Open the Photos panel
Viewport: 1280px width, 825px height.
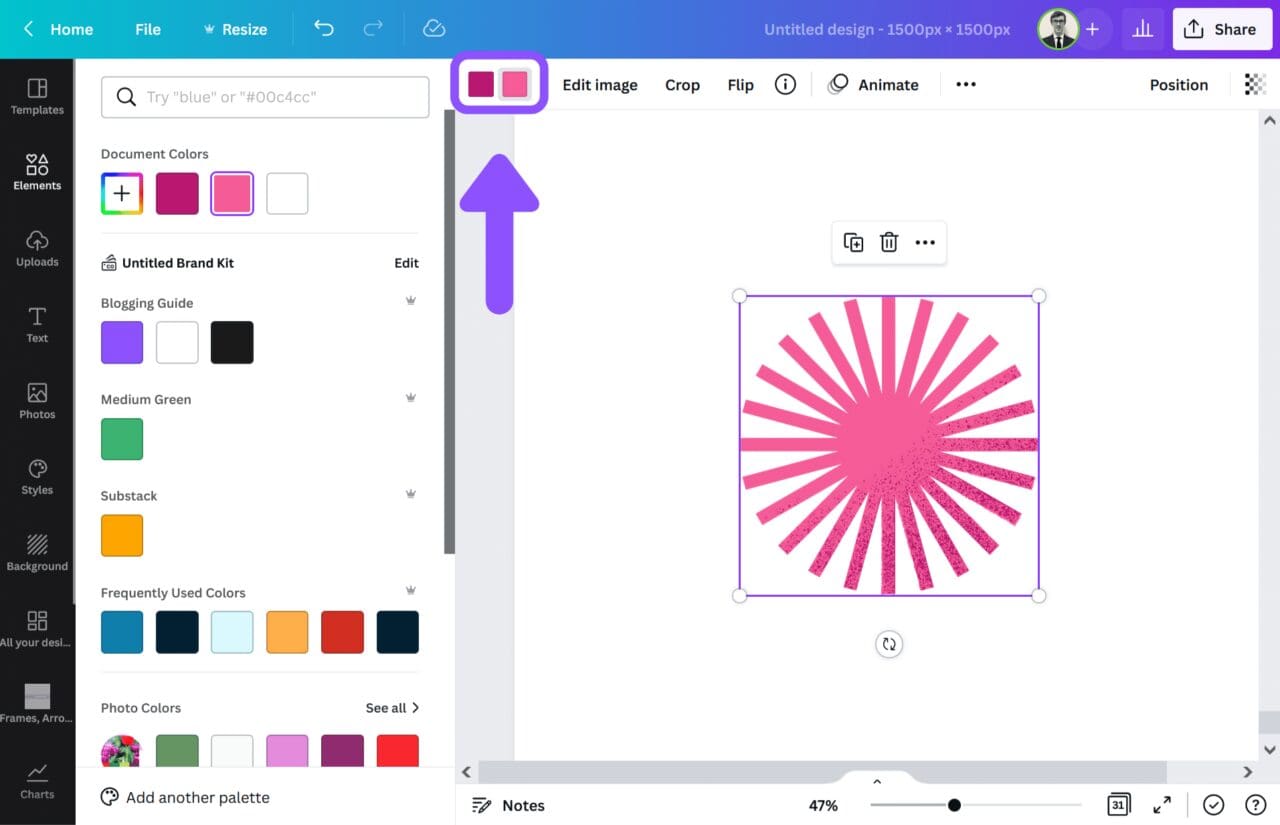(37, 400)
